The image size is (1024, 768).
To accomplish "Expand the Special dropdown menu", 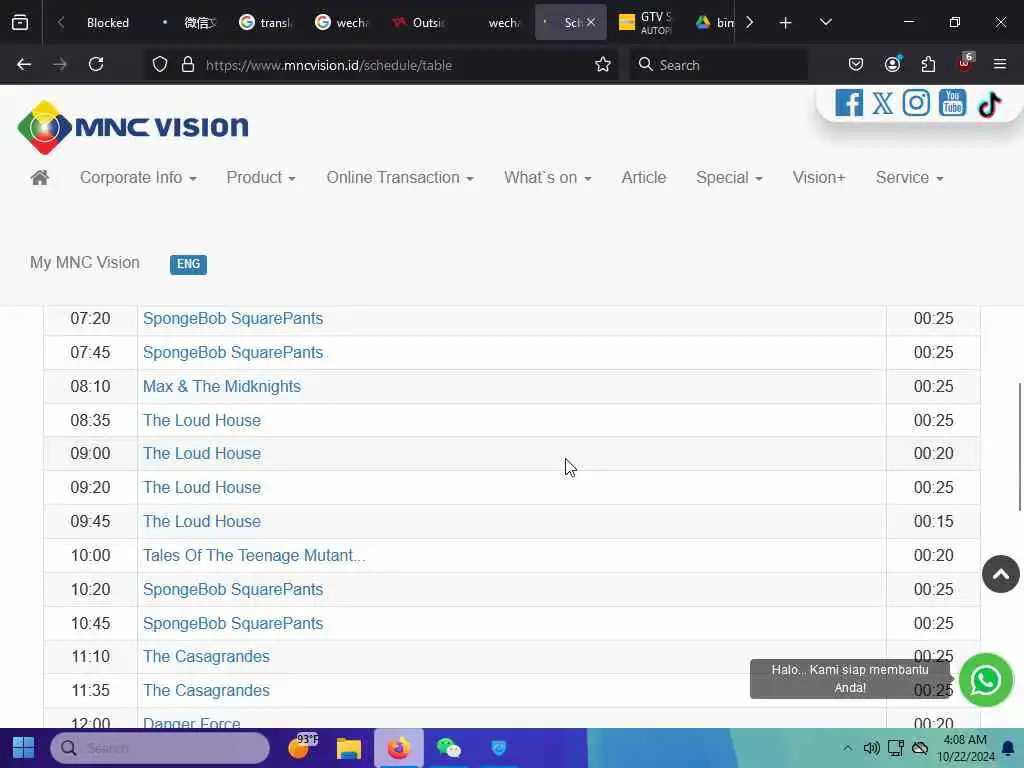I will (729, 178).
